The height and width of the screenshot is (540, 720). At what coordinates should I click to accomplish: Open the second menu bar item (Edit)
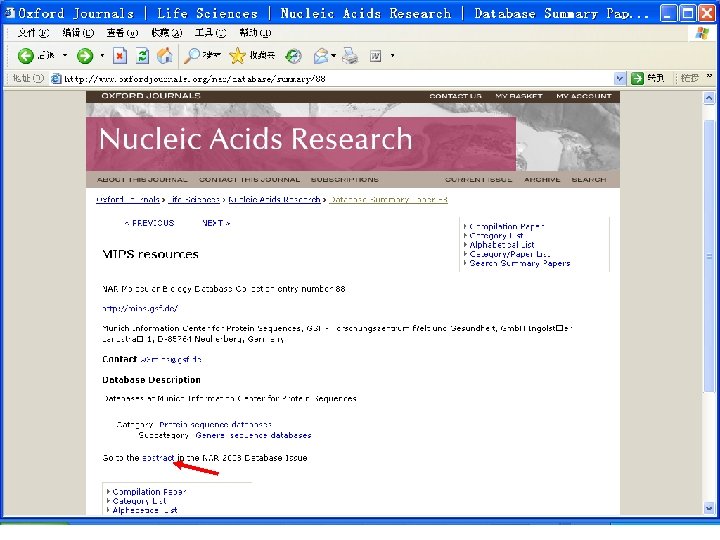pyautogui.click(x=78, y=33)
